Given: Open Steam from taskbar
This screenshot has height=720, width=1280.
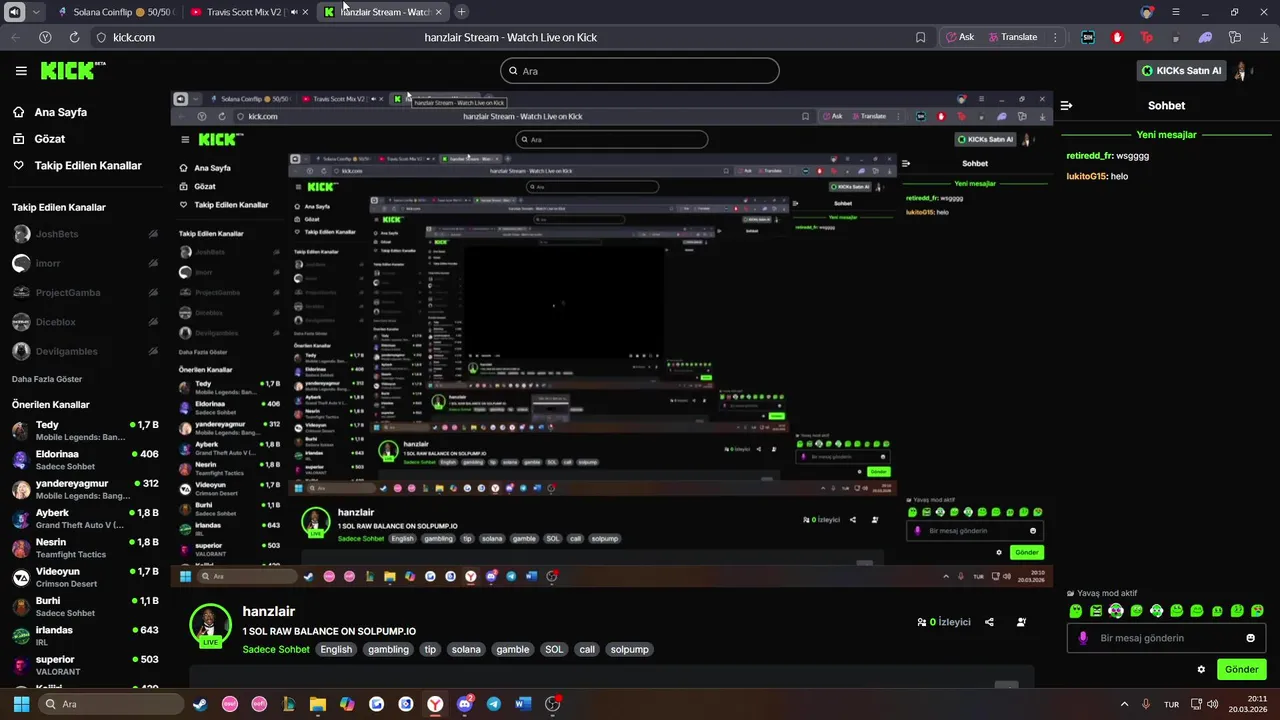Looking at the screenshot, I should [x=200, y=704].
